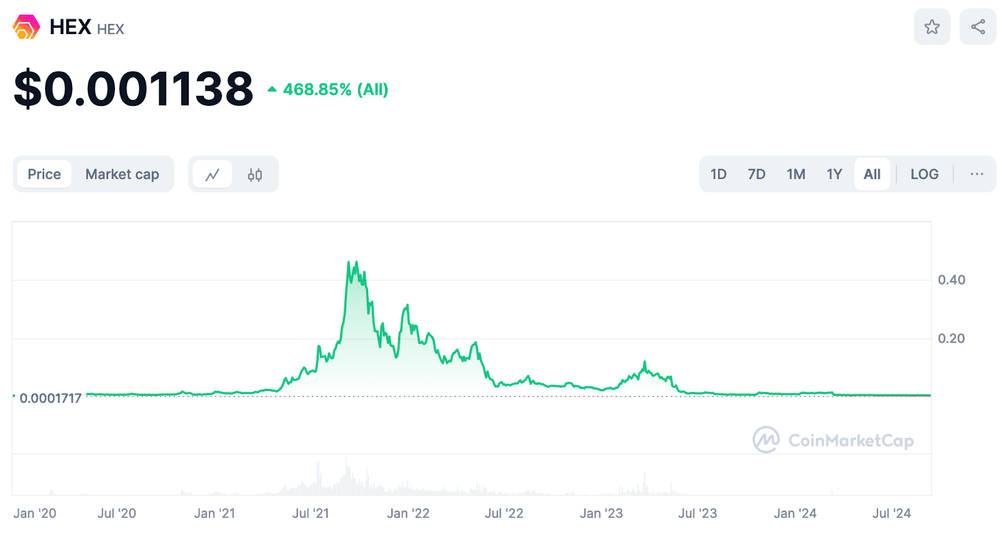Click the Jul '21 x-axis label
1000x533 pixels.
(311, 513)
